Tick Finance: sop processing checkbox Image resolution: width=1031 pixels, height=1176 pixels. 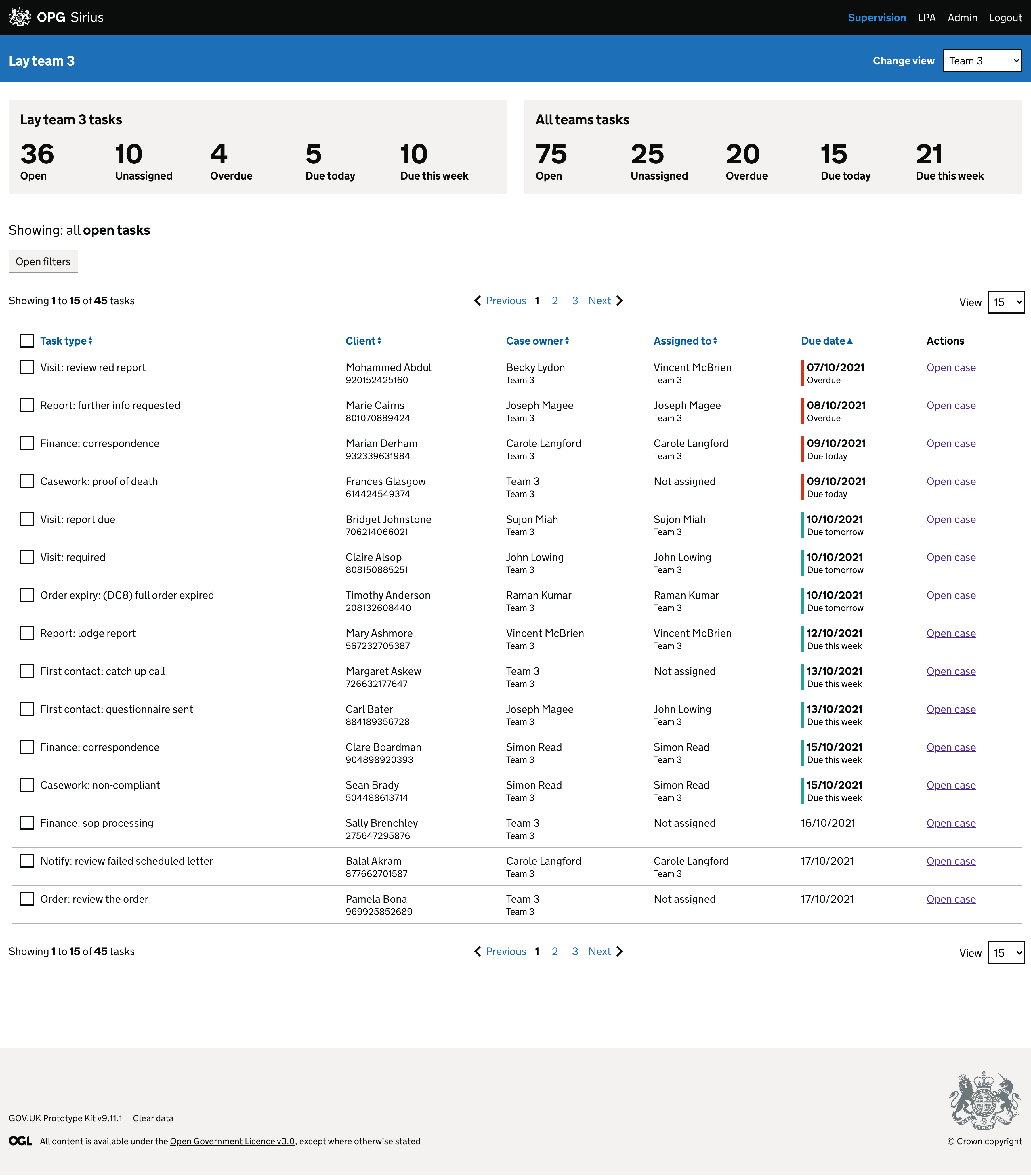pos(27,823)
